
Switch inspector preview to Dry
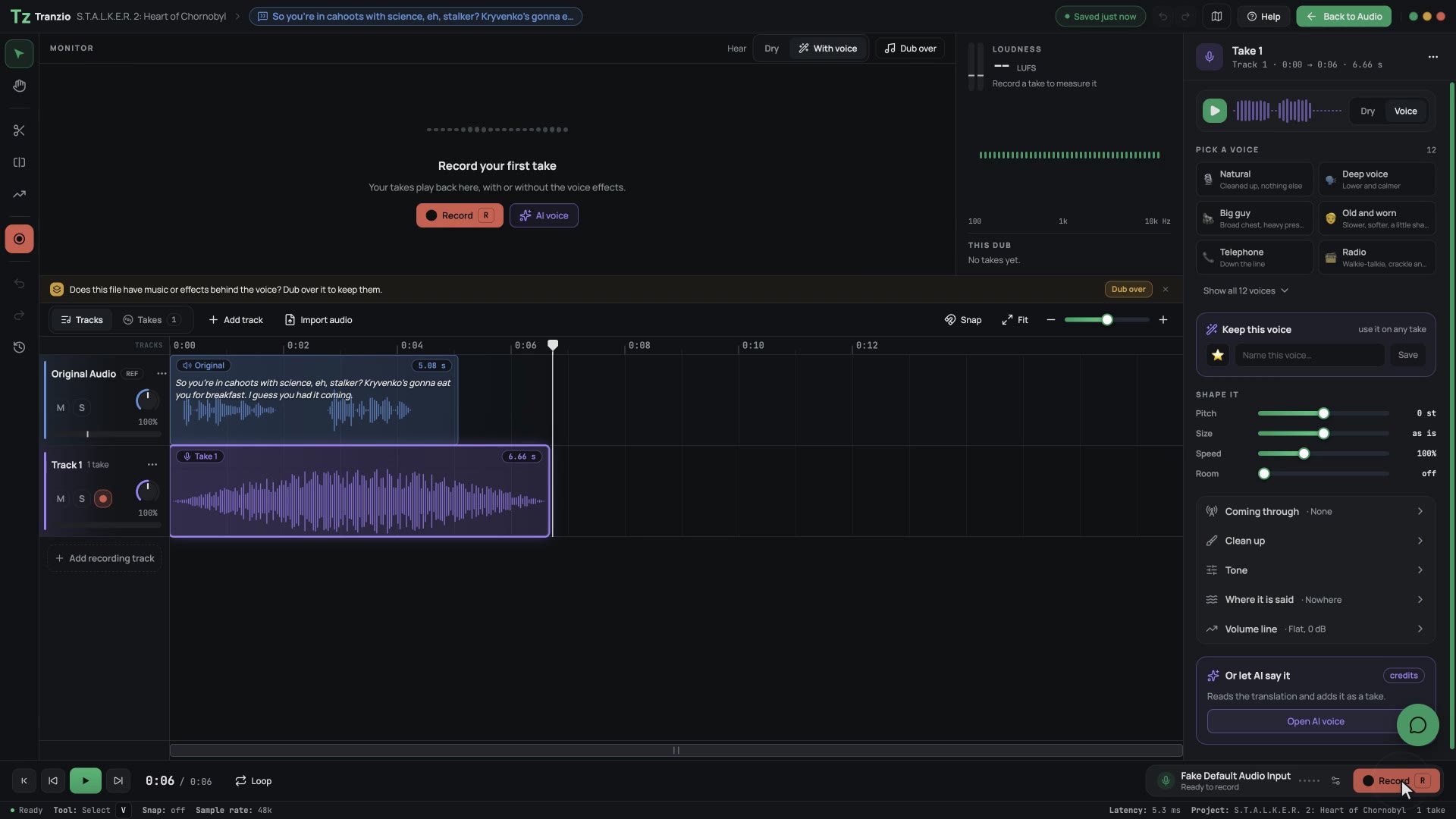pyautogui.click(x=1367, y=111)
